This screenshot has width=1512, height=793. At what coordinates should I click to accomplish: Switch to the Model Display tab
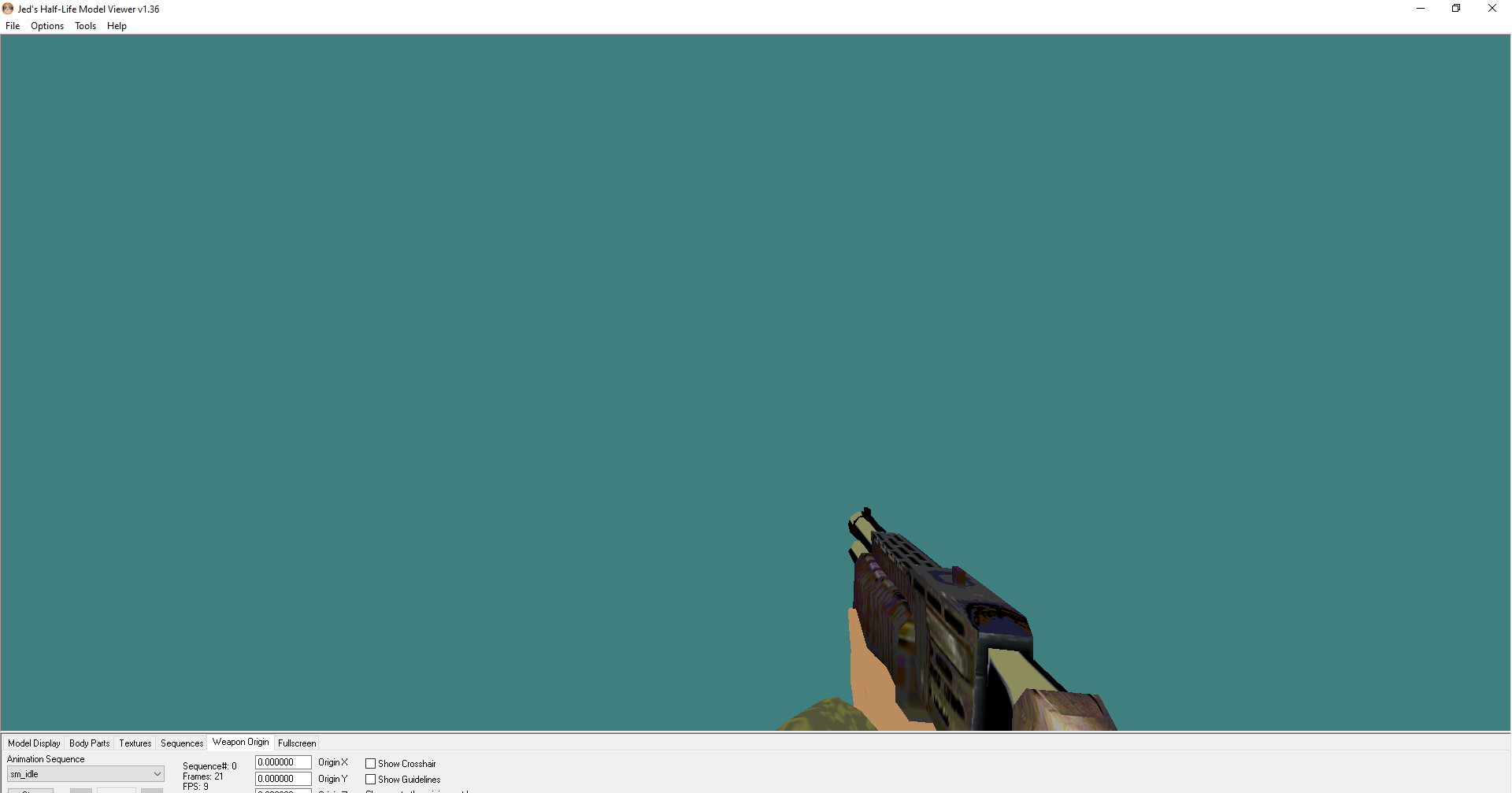tap(34, 743)
